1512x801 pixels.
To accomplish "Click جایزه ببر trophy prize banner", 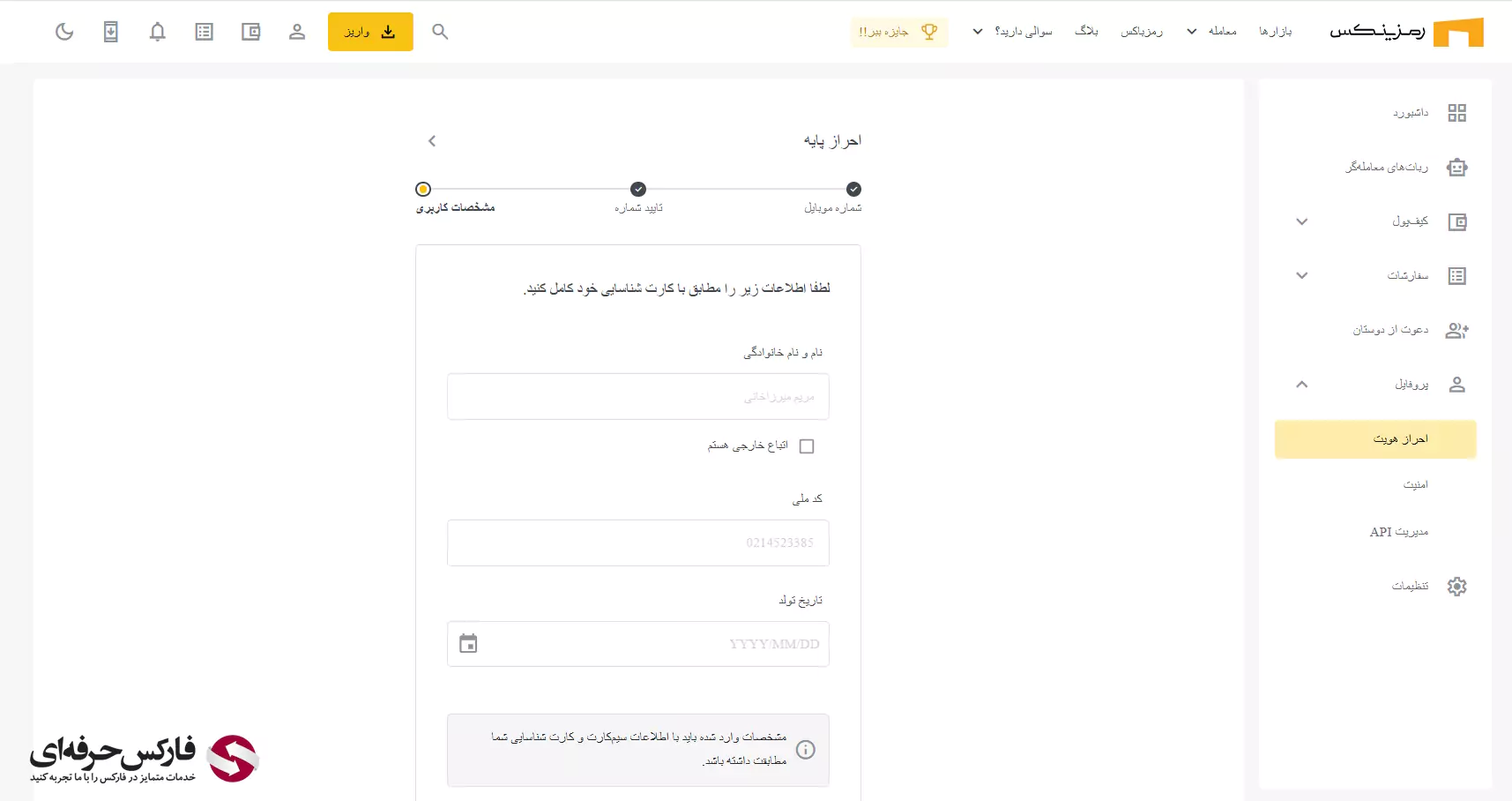I will tap(899, 32).
